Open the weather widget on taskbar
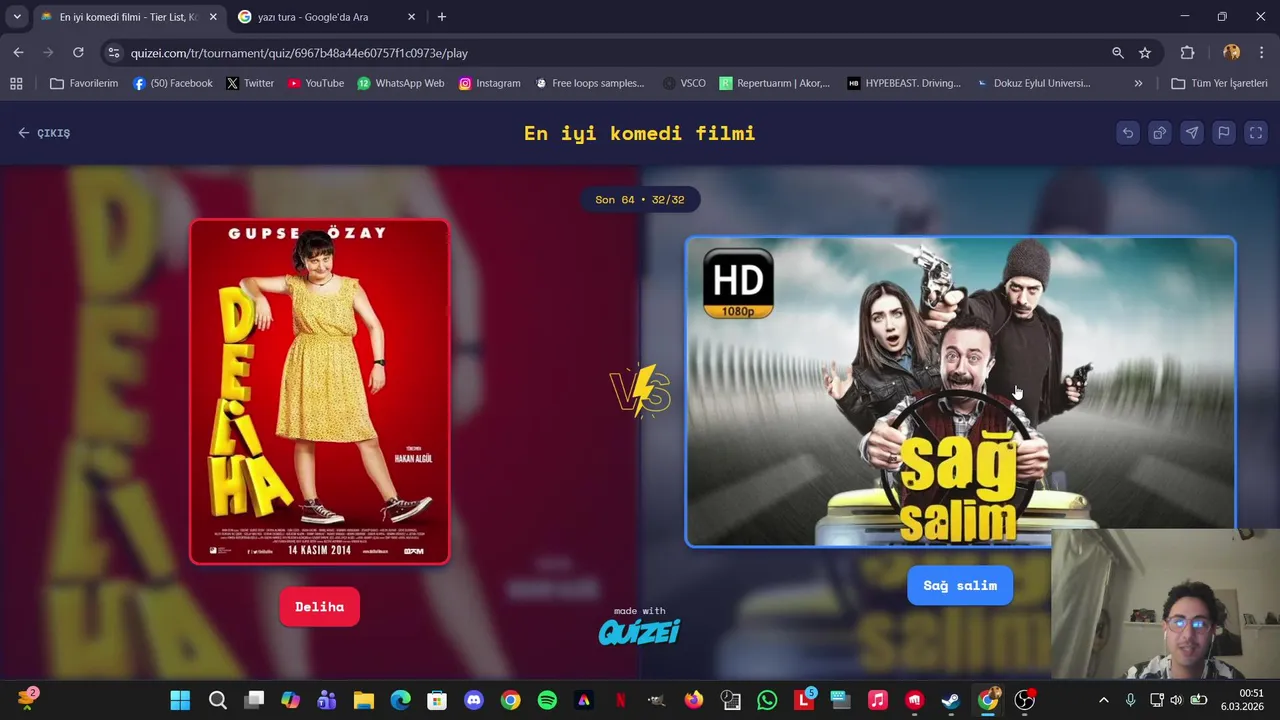This screenshot has height=720, width=1280. point(26,699)
